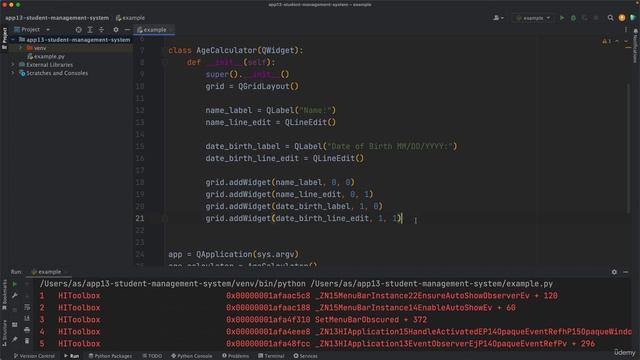Open run configuration wrench icon in Run panel
The width and height of the screenshot is (640, 360).
point(15,296)
